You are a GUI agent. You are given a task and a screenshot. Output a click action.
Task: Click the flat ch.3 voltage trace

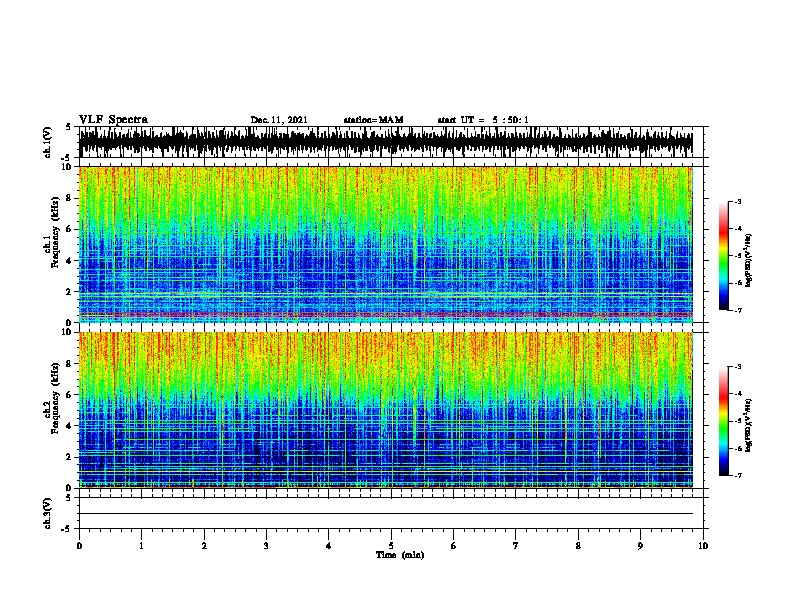click(386, 514)
